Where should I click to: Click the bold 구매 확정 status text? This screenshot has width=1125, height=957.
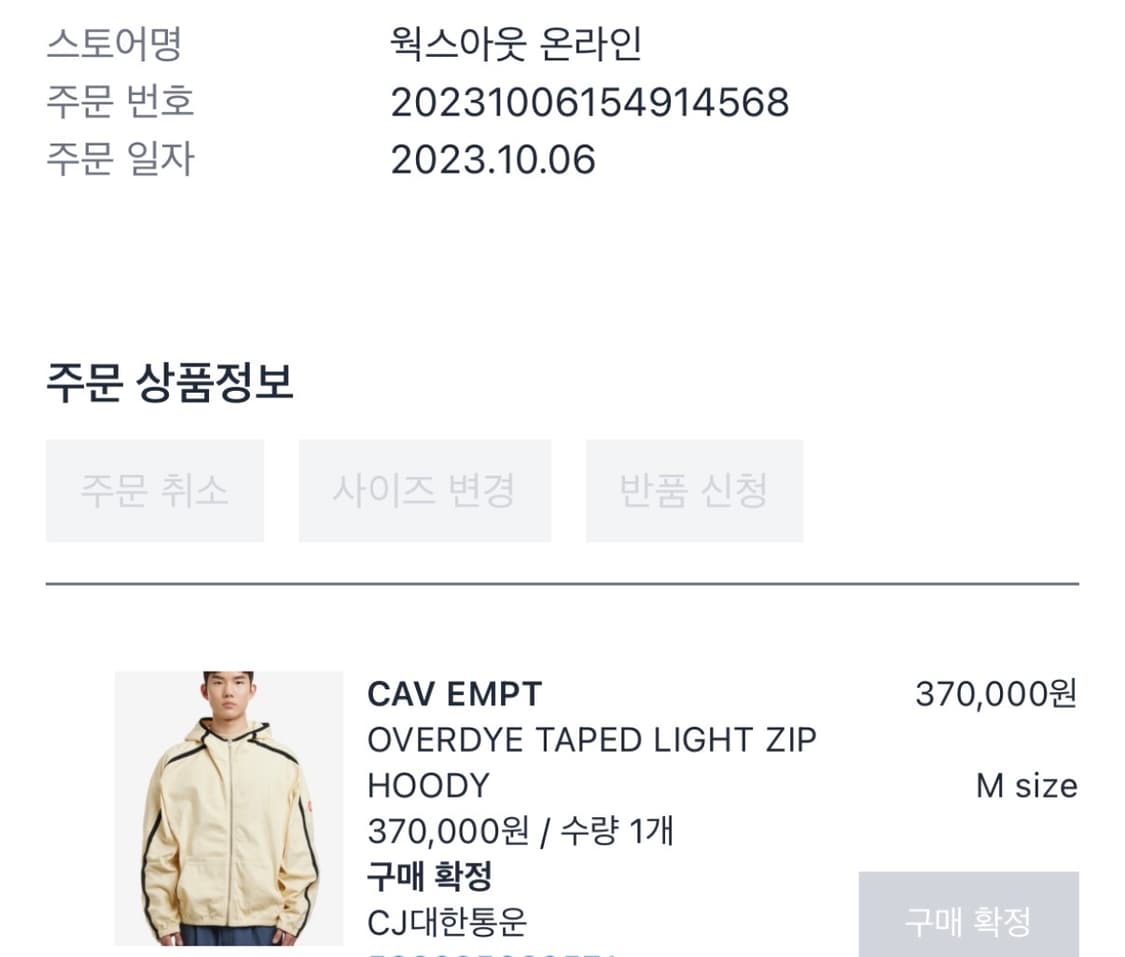[430, 877]
